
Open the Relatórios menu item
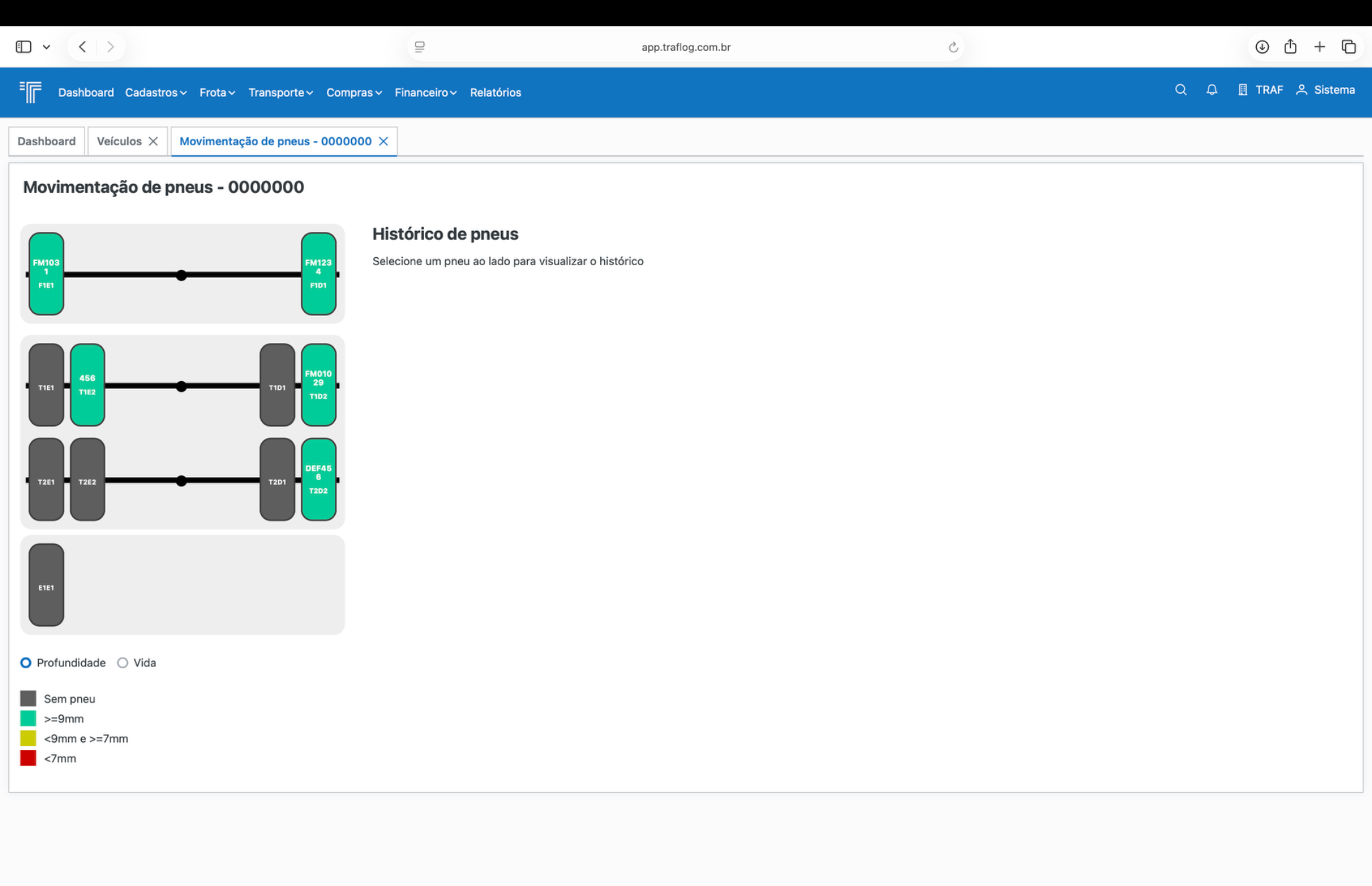(x=495, y=92)
